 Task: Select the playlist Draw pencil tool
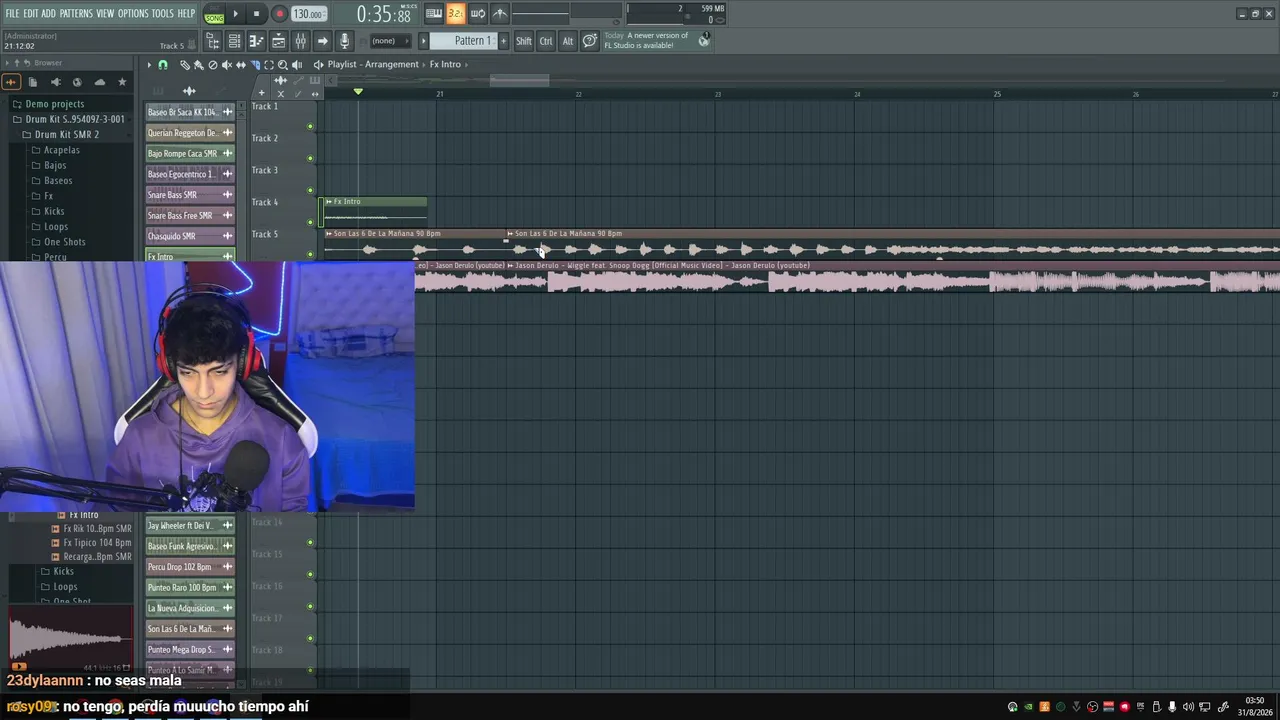pyautogui.click(x=185, y=65)
